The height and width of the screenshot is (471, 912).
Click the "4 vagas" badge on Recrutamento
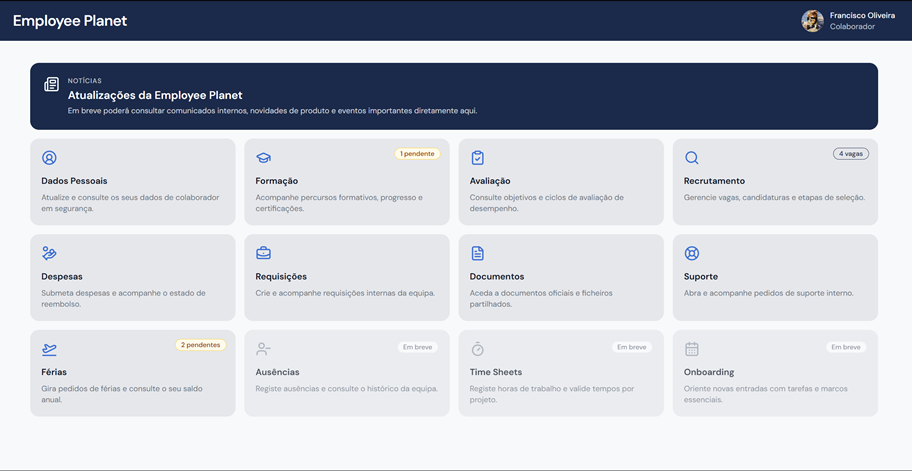pyautogui.click(x=850, y=154)
